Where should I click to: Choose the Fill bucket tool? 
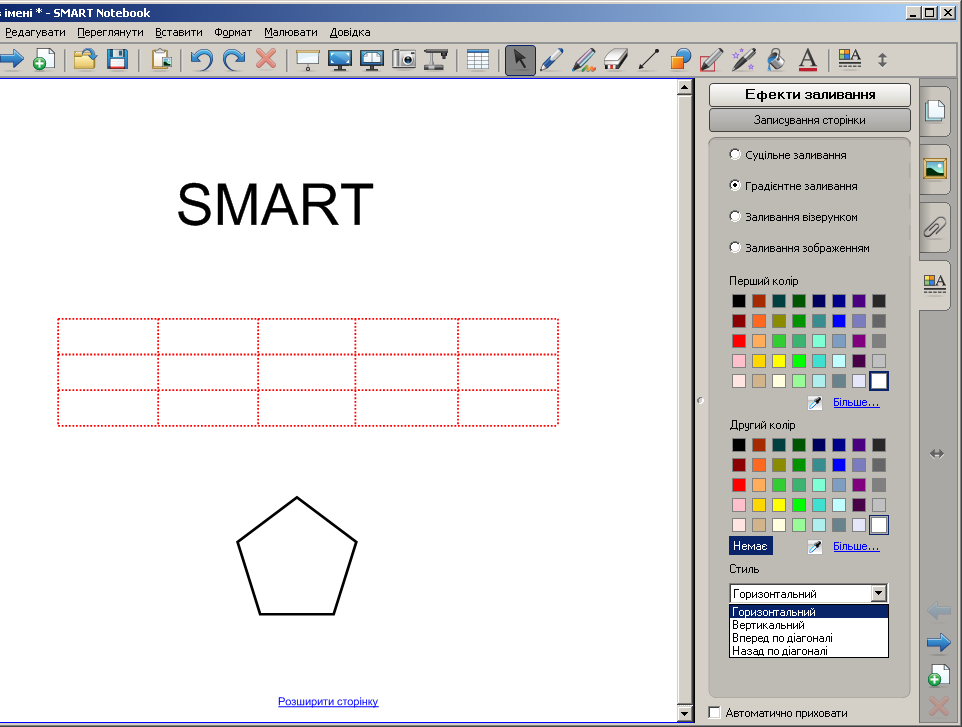tap(775, 60)
